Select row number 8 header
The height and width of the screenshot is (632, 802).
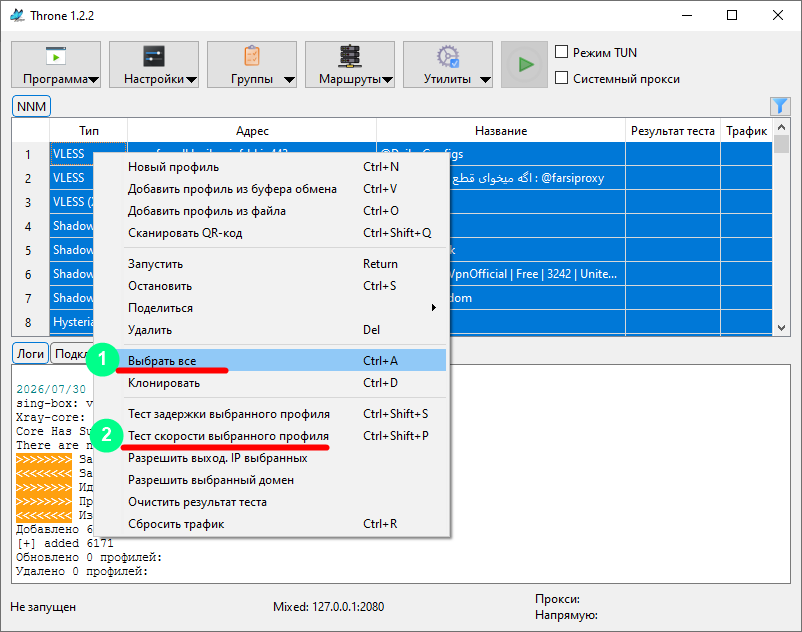[28, 323]
